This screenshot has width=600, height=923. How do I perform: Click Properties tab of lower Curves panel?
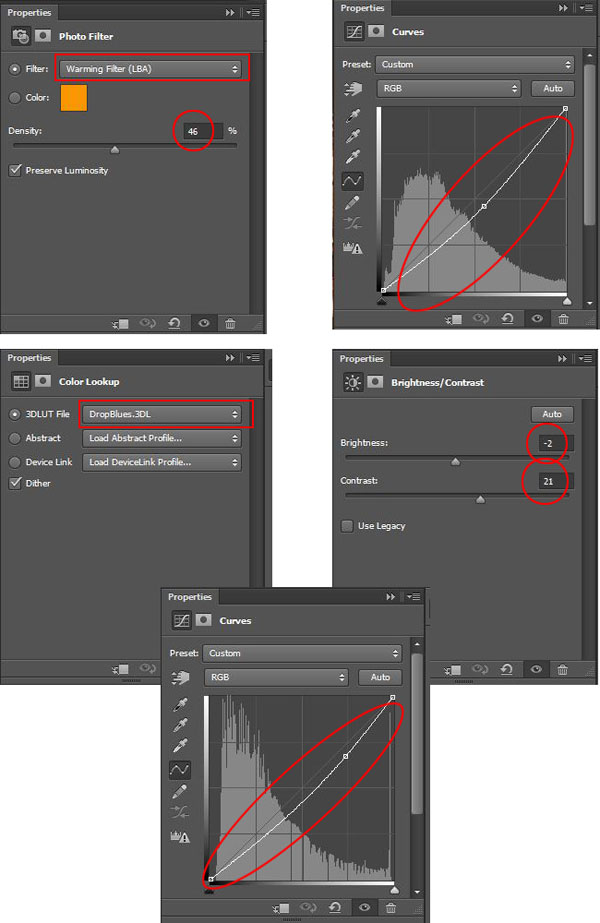click(190, 597)
